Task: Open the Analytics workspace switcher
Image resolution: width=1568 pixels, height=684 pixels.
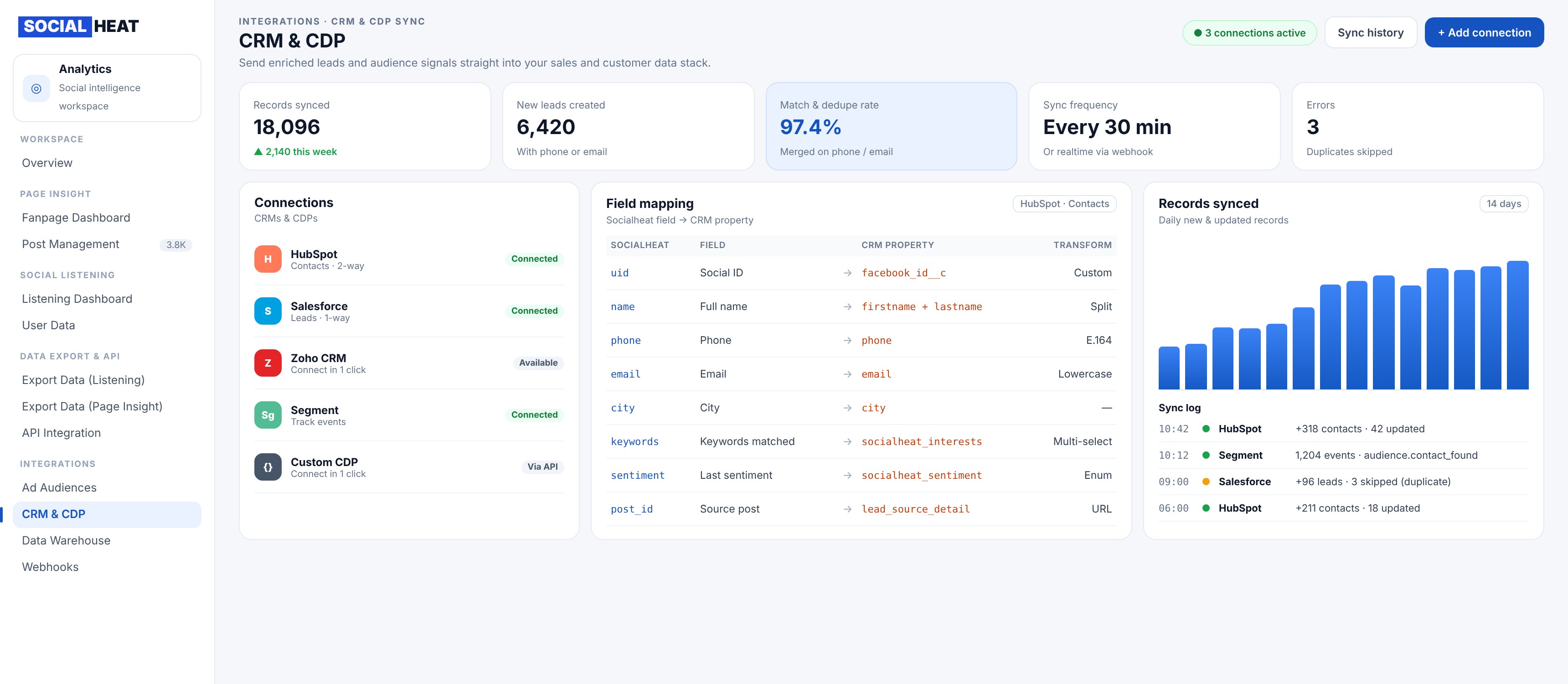Action: [x=107, y=88]
